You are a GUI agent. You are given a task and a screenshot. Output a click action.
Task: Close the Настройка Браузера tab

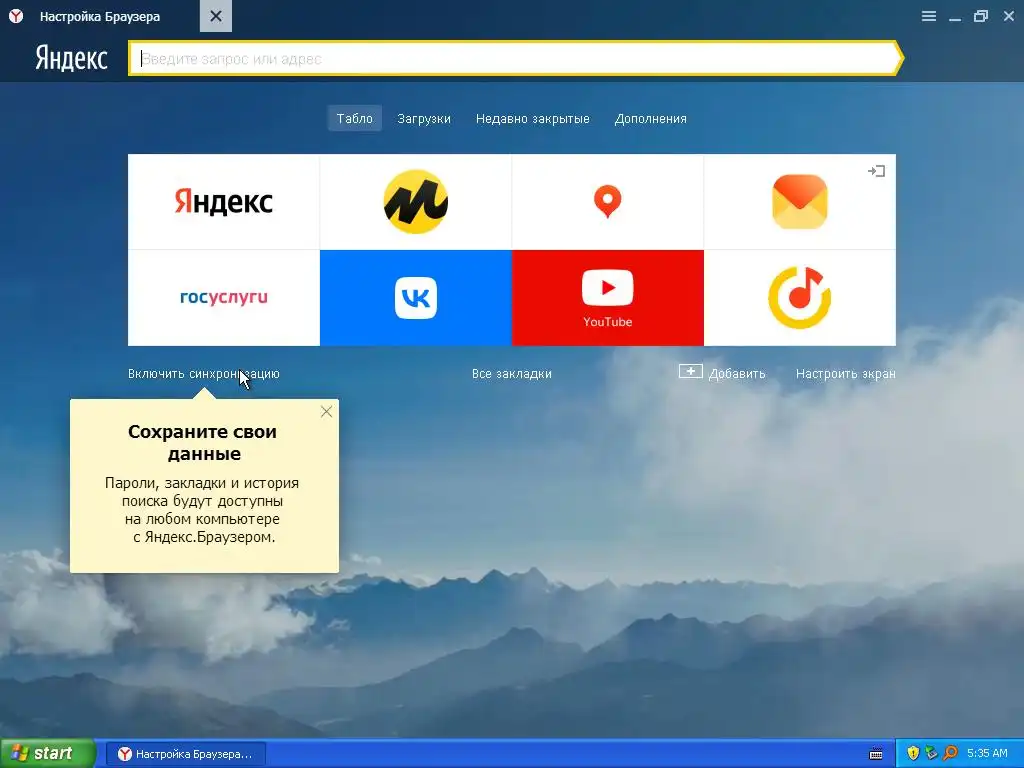click(216, 16)
